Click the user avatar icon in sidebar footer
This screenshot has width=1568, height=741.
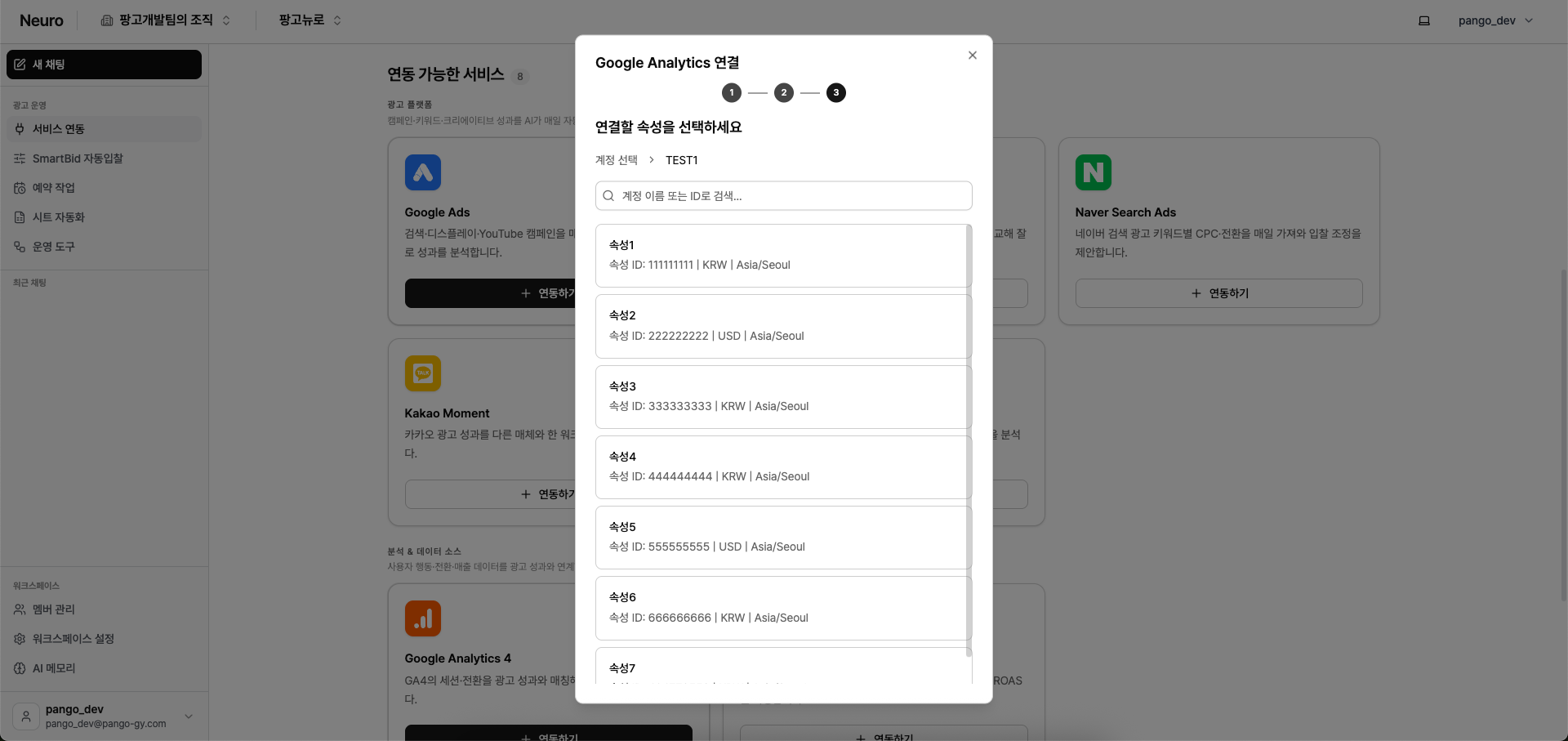coord(26,716)
